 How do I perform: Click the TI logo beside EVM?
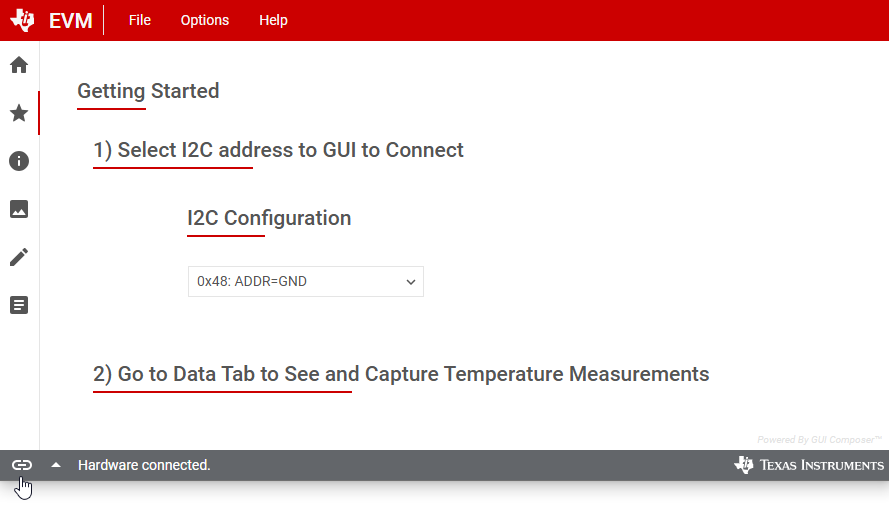[x=23, y=20]
